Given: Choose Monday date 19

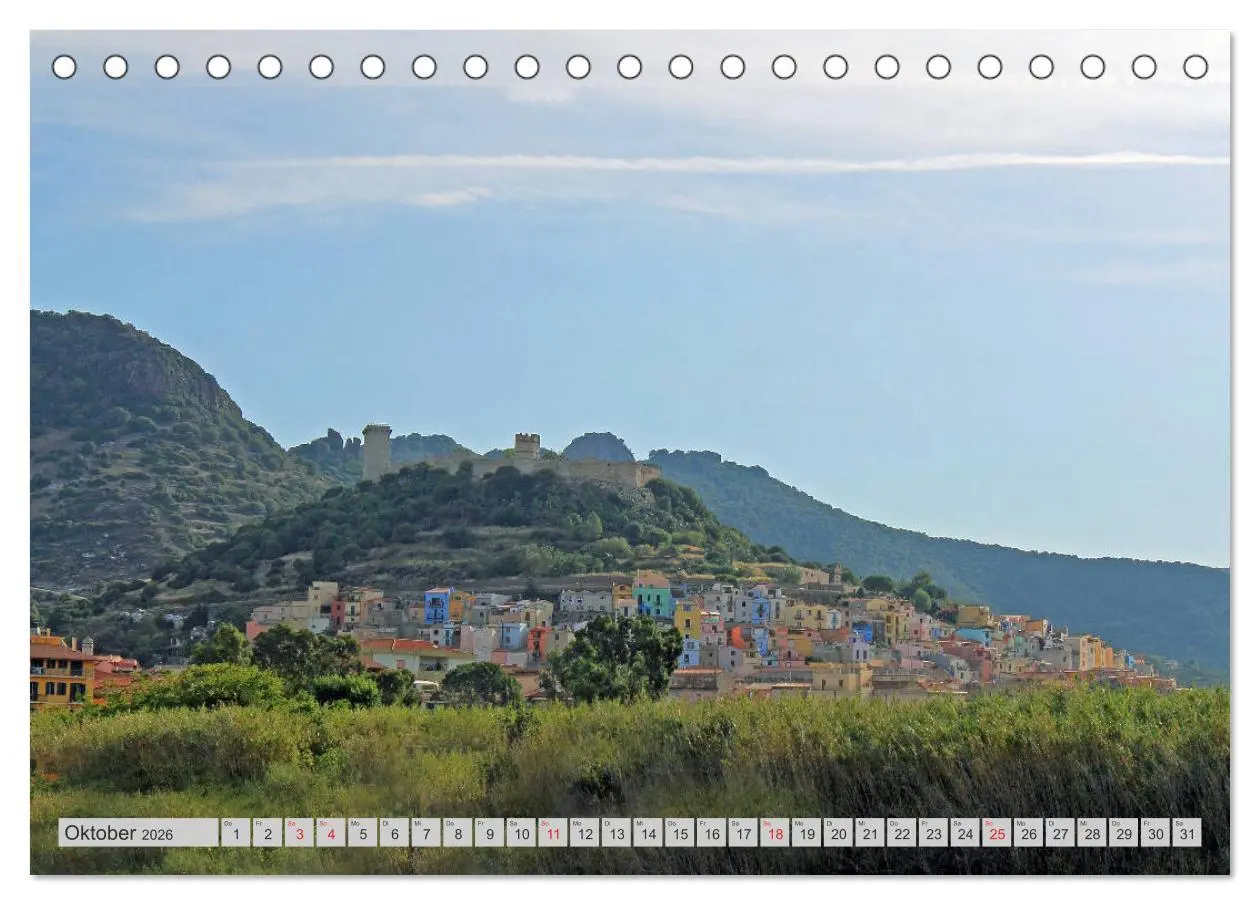Looking at the screenshot, I should tap(806, 833).
